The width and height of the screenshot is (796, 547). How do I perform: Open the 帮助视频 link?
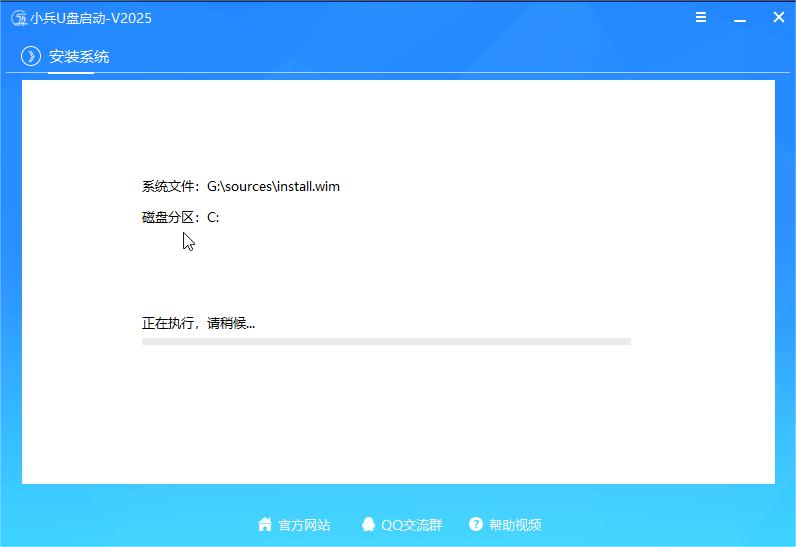515,525
